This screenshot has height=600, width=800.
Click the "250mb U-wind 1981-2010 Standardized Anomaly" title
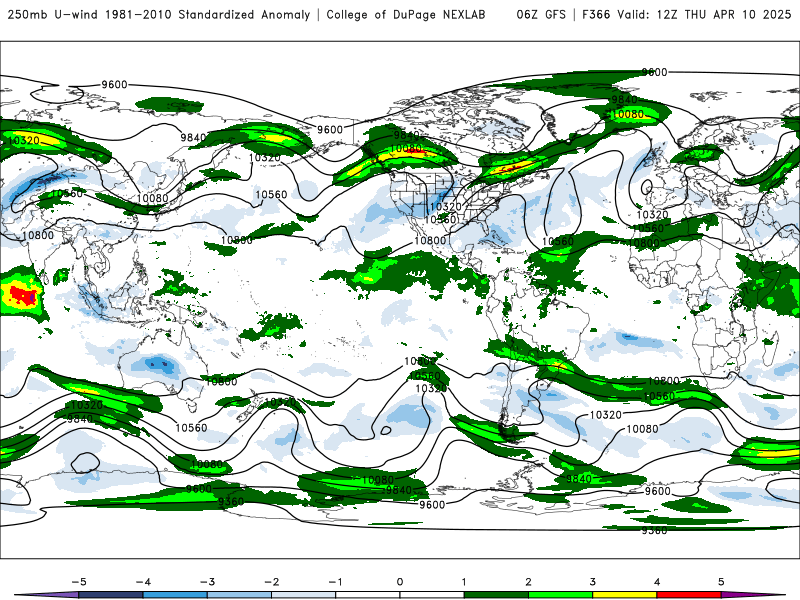[x=159, y=15]
